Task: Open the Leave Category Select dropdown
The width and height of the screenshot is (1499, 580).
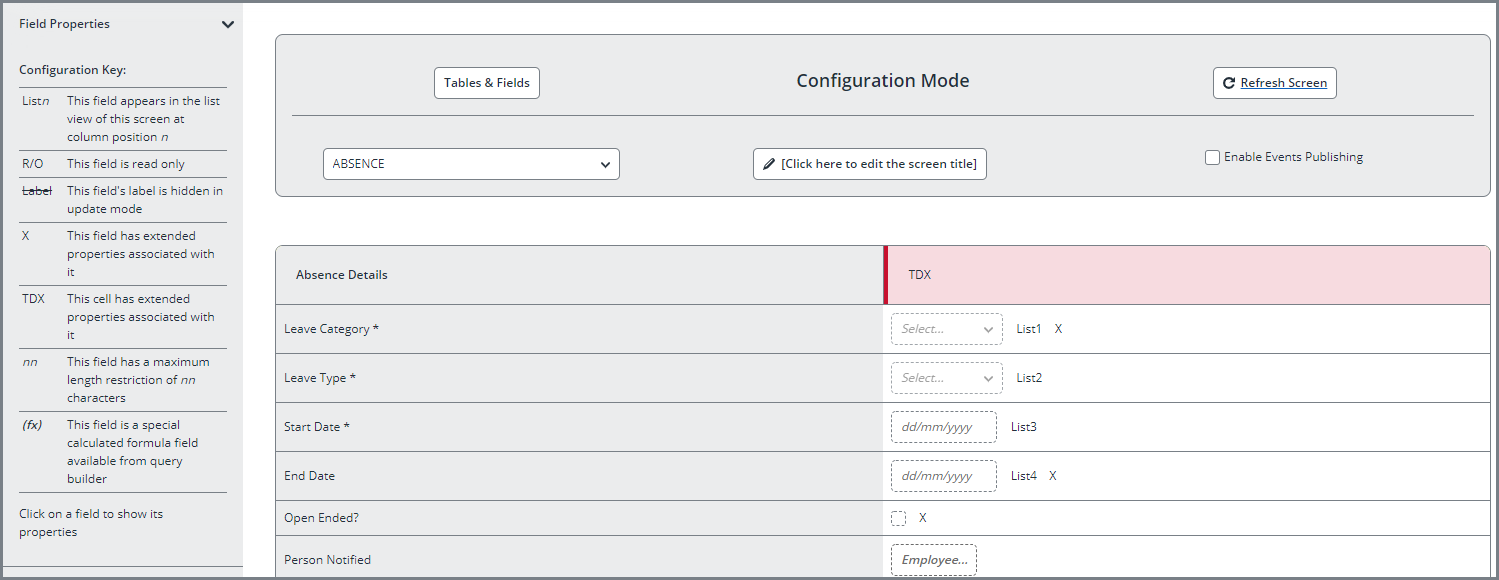Action: tap(945, 328)
